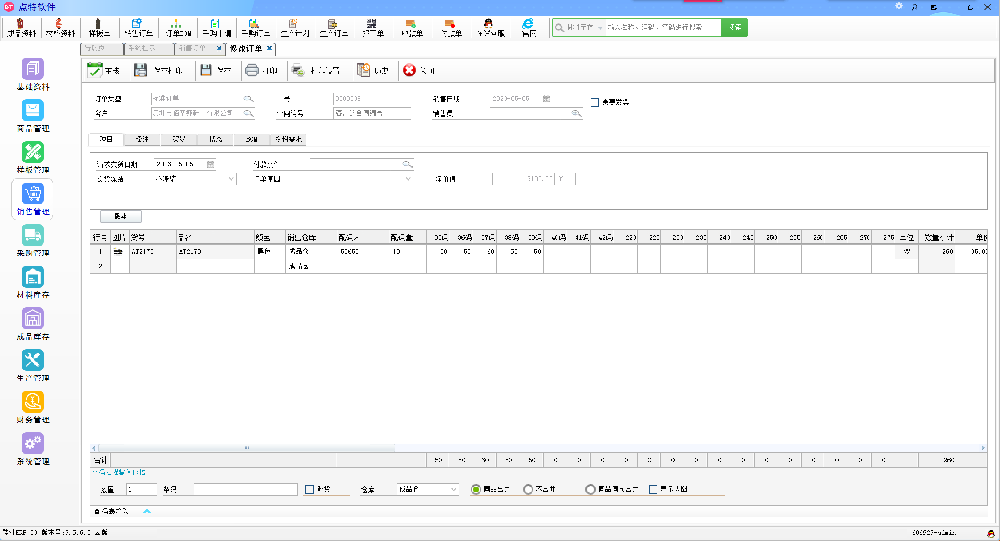
Task: Select table row 1 number cell
Action: (100, 252)
